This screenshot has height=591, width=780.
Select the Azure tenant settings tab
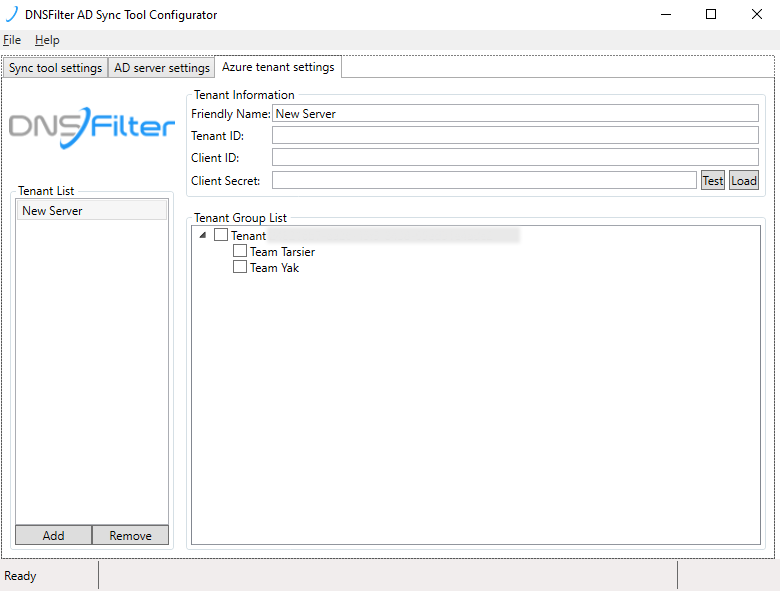pos(278,67)
